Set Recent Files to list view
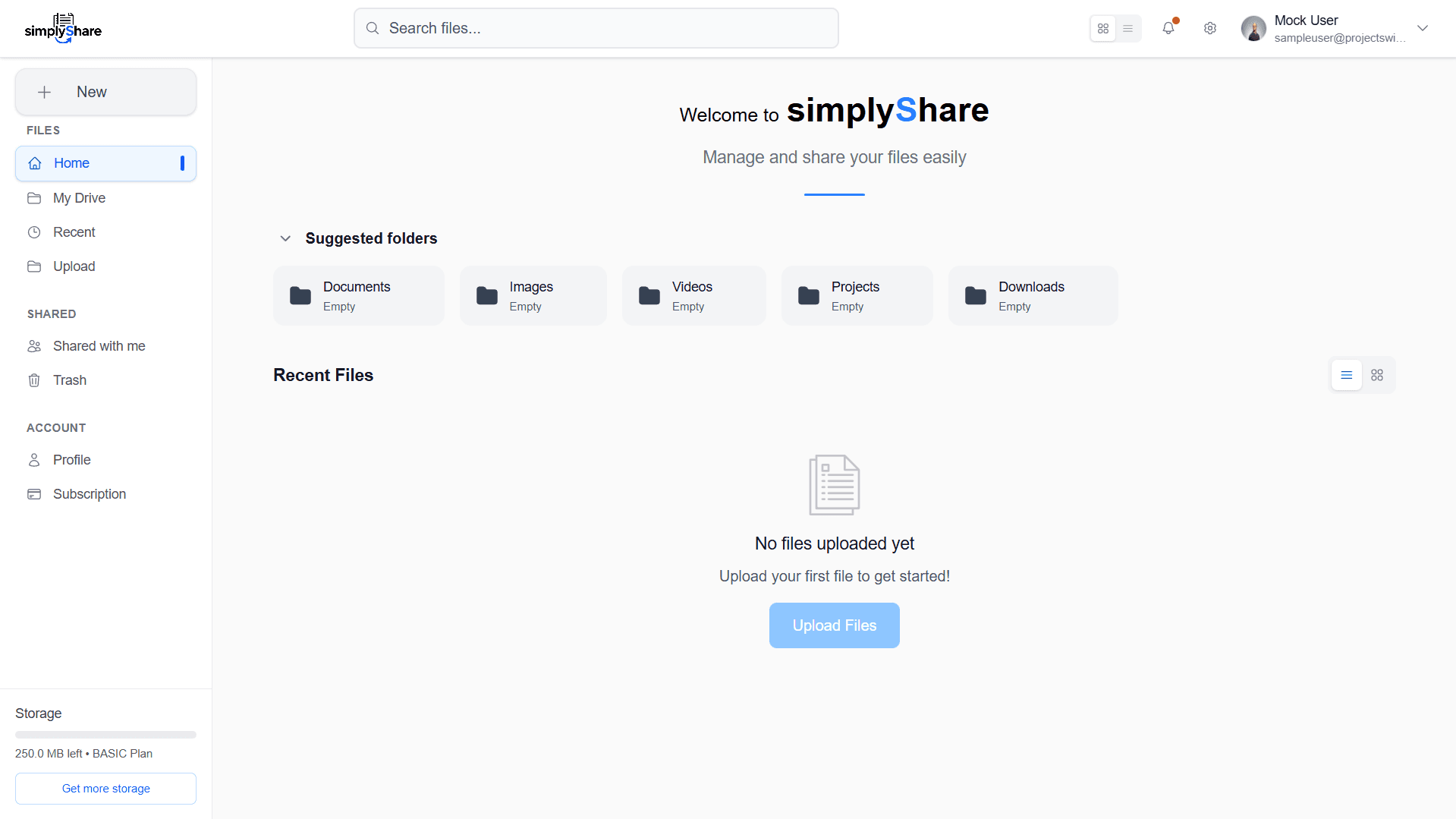Screen dimensions: 1456x819 [1347, 375]
